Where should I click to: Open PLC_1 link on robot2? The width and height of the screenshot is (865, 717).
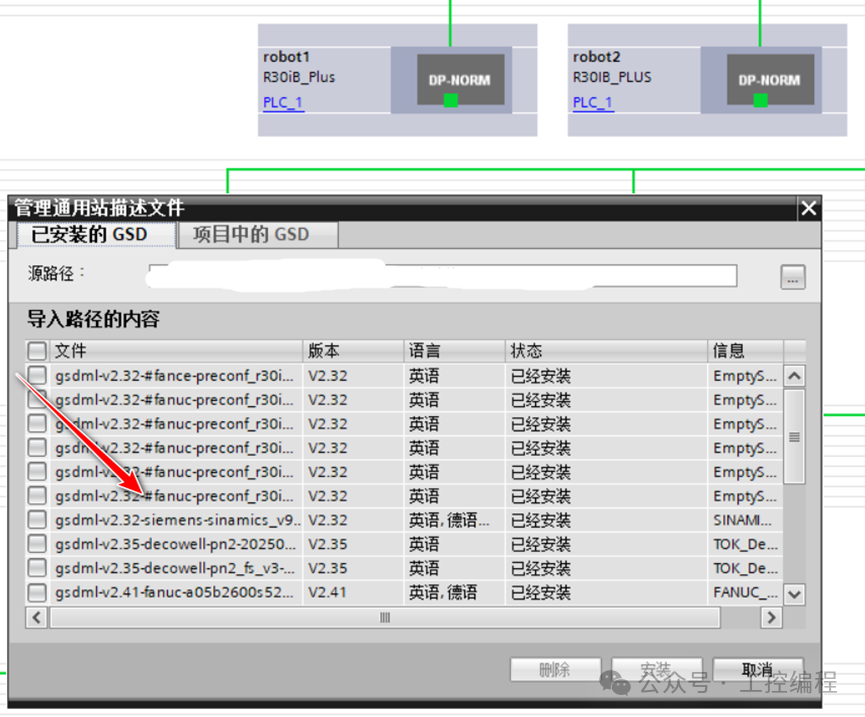[x=593, y=103]
